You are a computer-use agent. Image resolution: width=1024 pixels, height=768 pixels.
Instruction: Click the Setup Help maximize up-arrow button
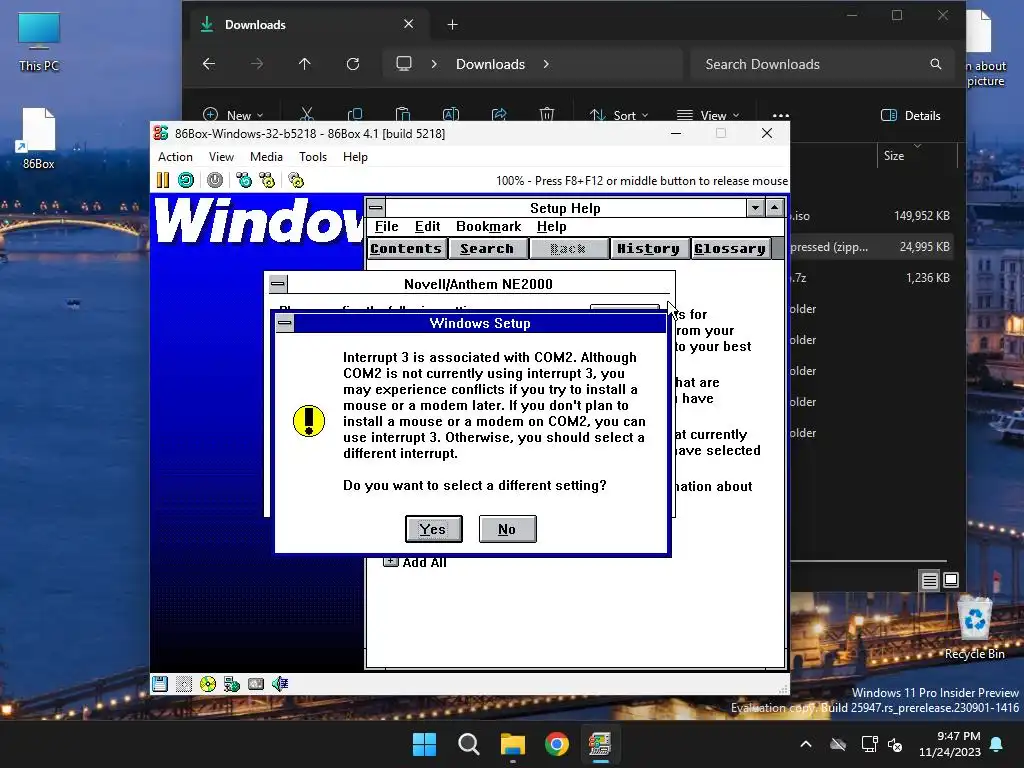[775, 208]
